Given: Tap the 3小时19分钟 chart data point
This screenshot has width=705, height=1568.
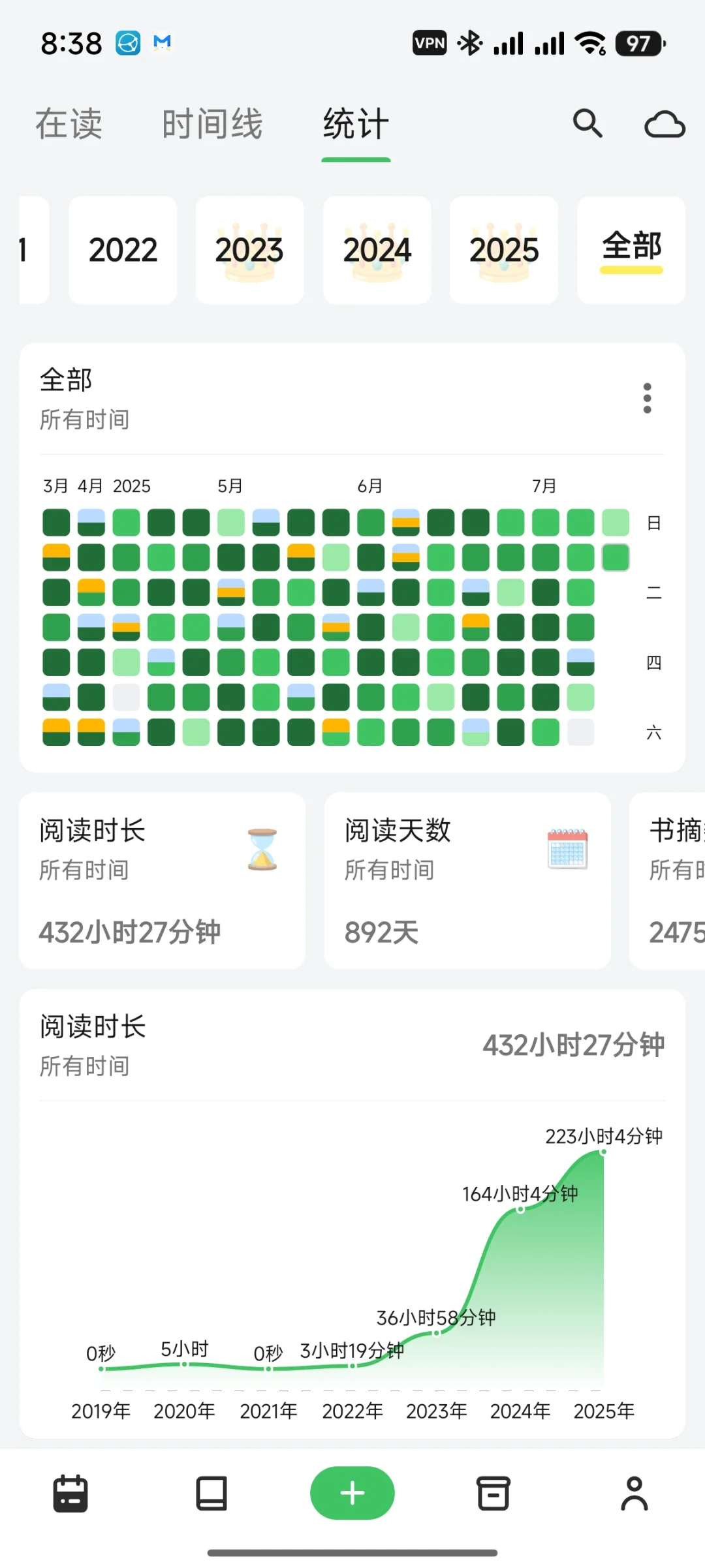Looking at the screenshot, I should click(352, 1366).
